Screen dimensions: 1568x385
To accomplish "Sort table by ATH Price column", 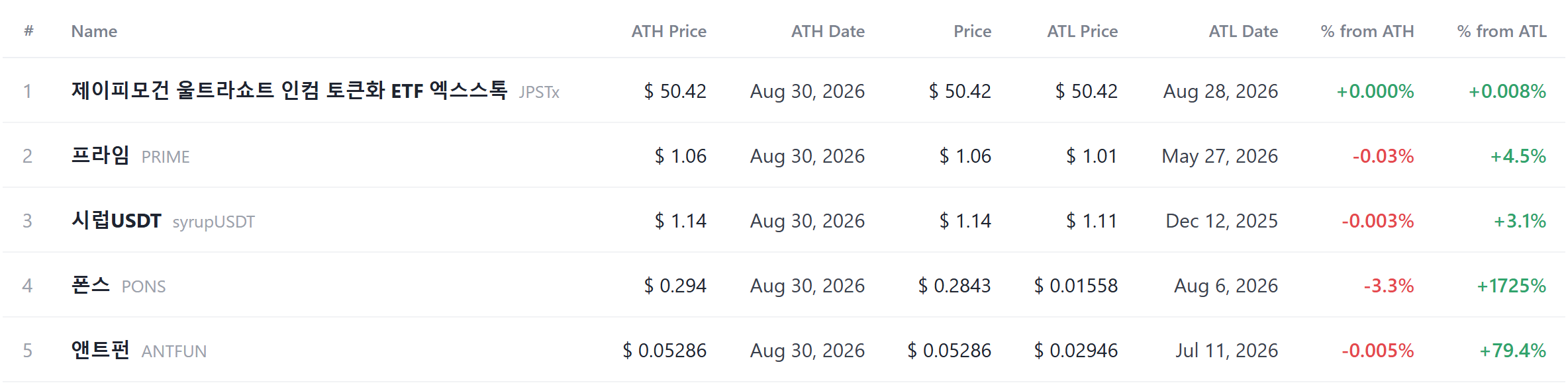I will (x=669, y=31).
